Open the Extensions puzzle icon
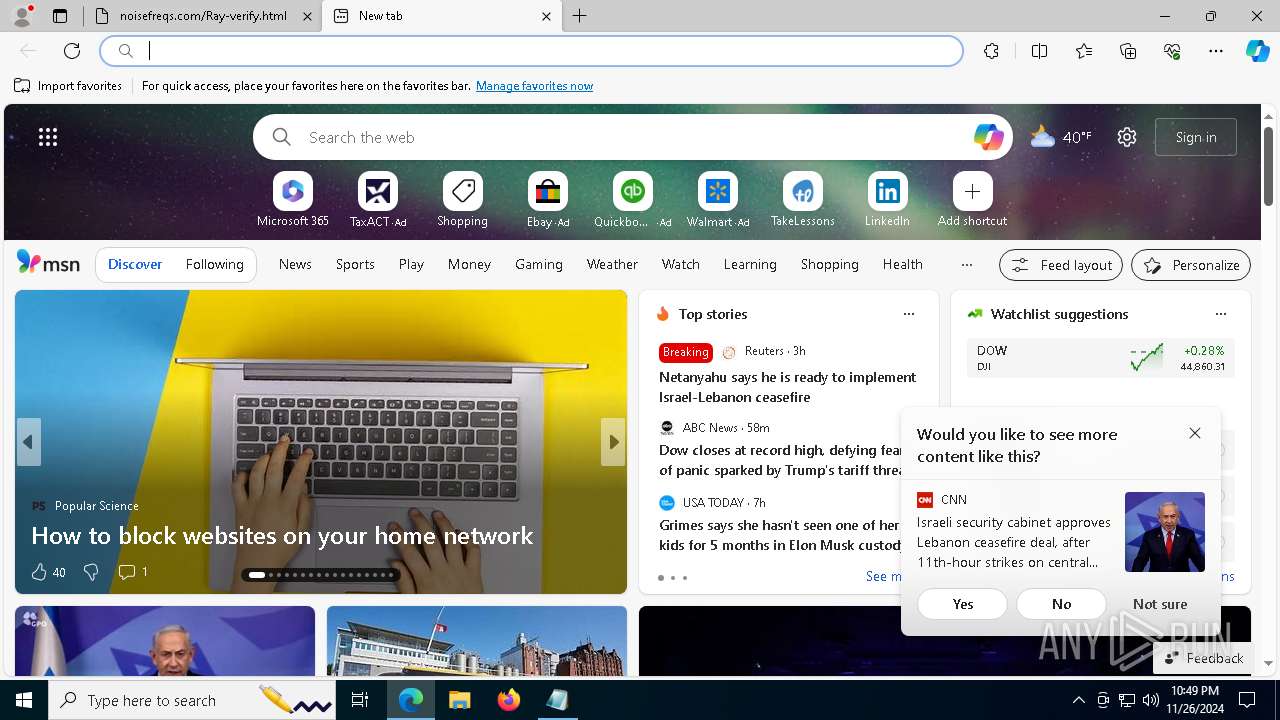Image resolution: width=1280 pixels, height=720 pixels. (991, 51)
